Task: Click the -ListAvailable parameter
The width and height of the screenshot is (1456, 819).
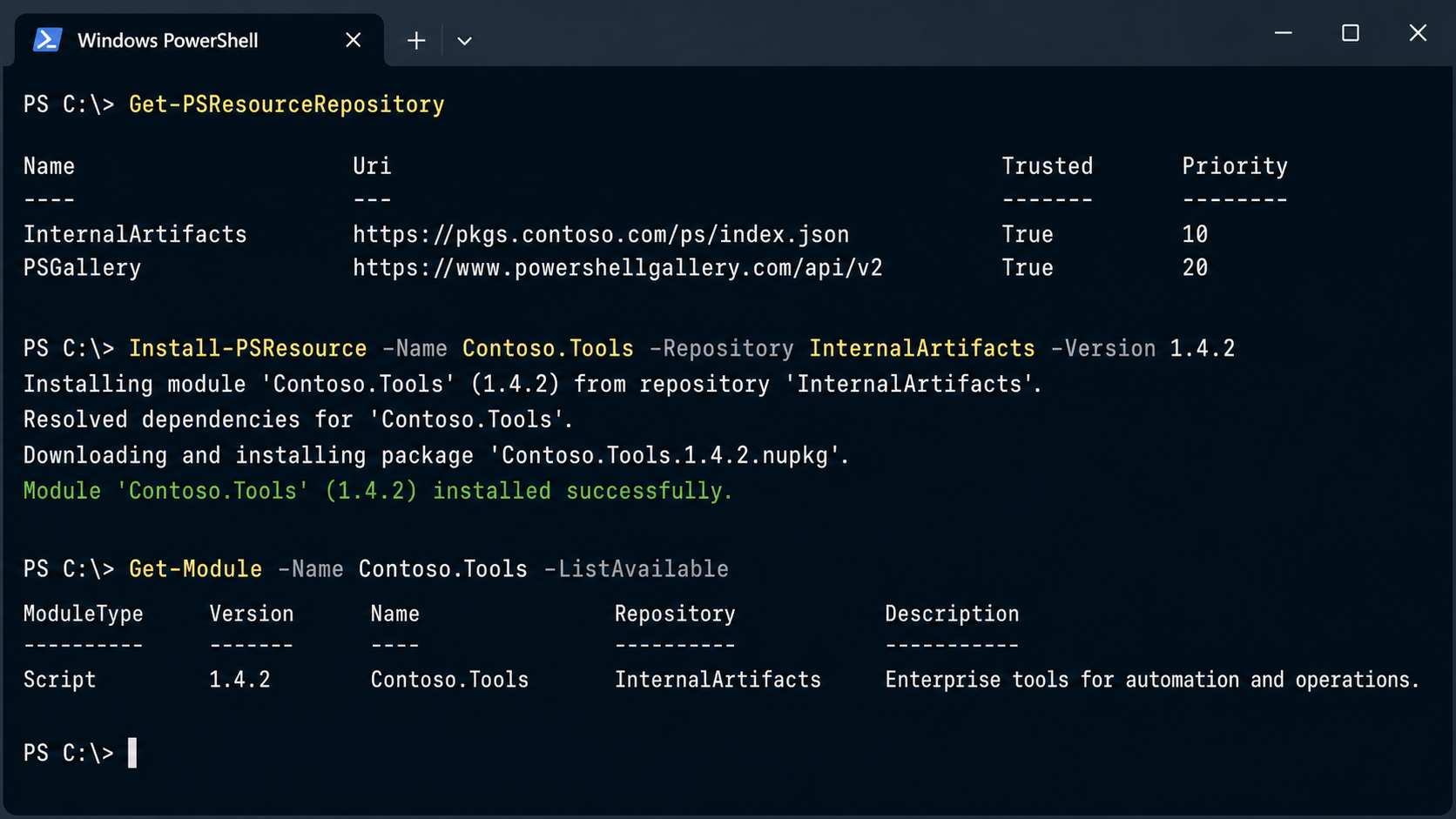Action: click(636, 569)
